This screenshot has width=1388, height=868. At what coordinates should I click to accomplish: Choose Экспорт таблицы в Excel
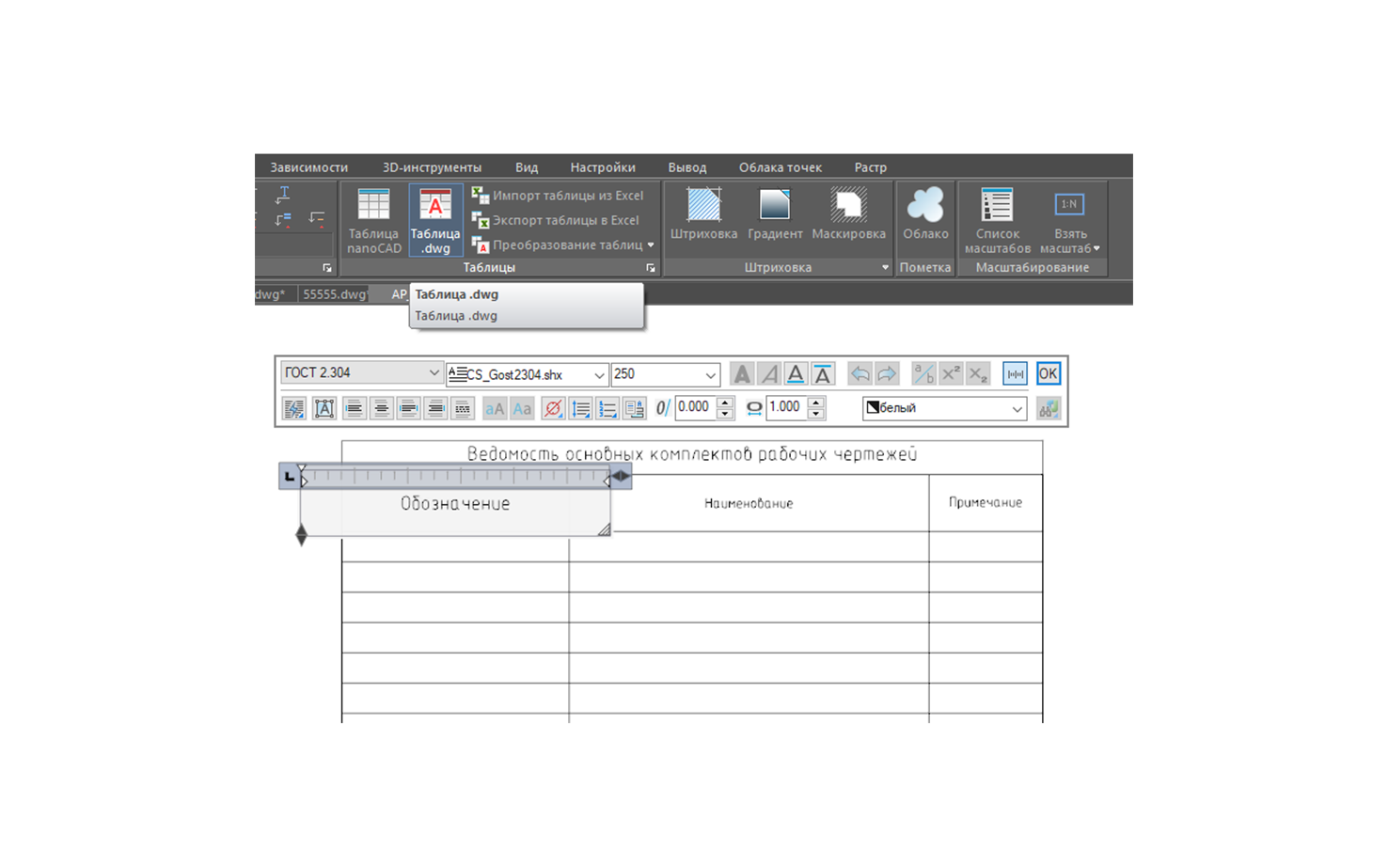pos(556,220)
